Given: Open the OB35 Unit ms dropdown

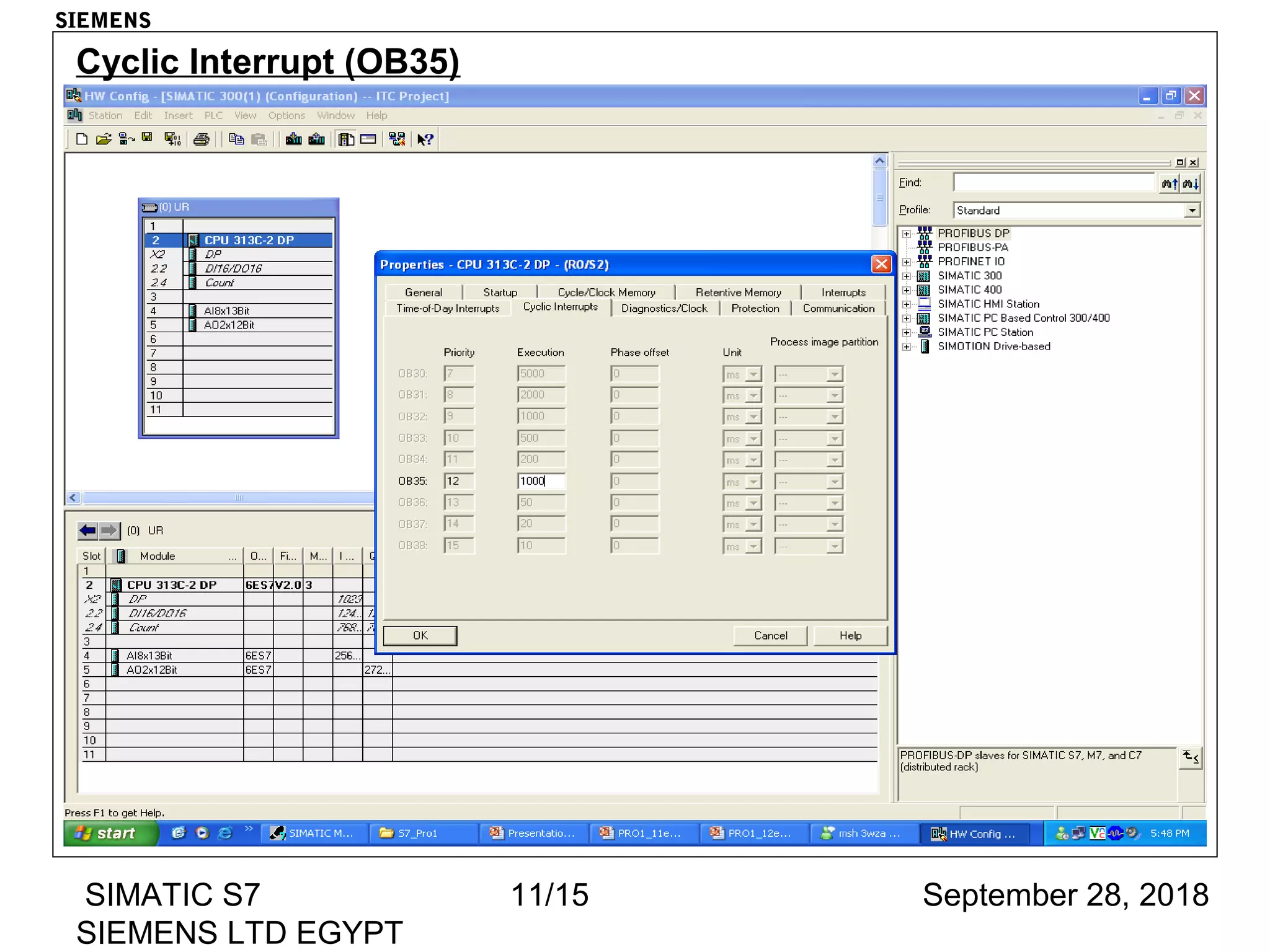Looking at the screenshot, I should (x=753, y=482).
